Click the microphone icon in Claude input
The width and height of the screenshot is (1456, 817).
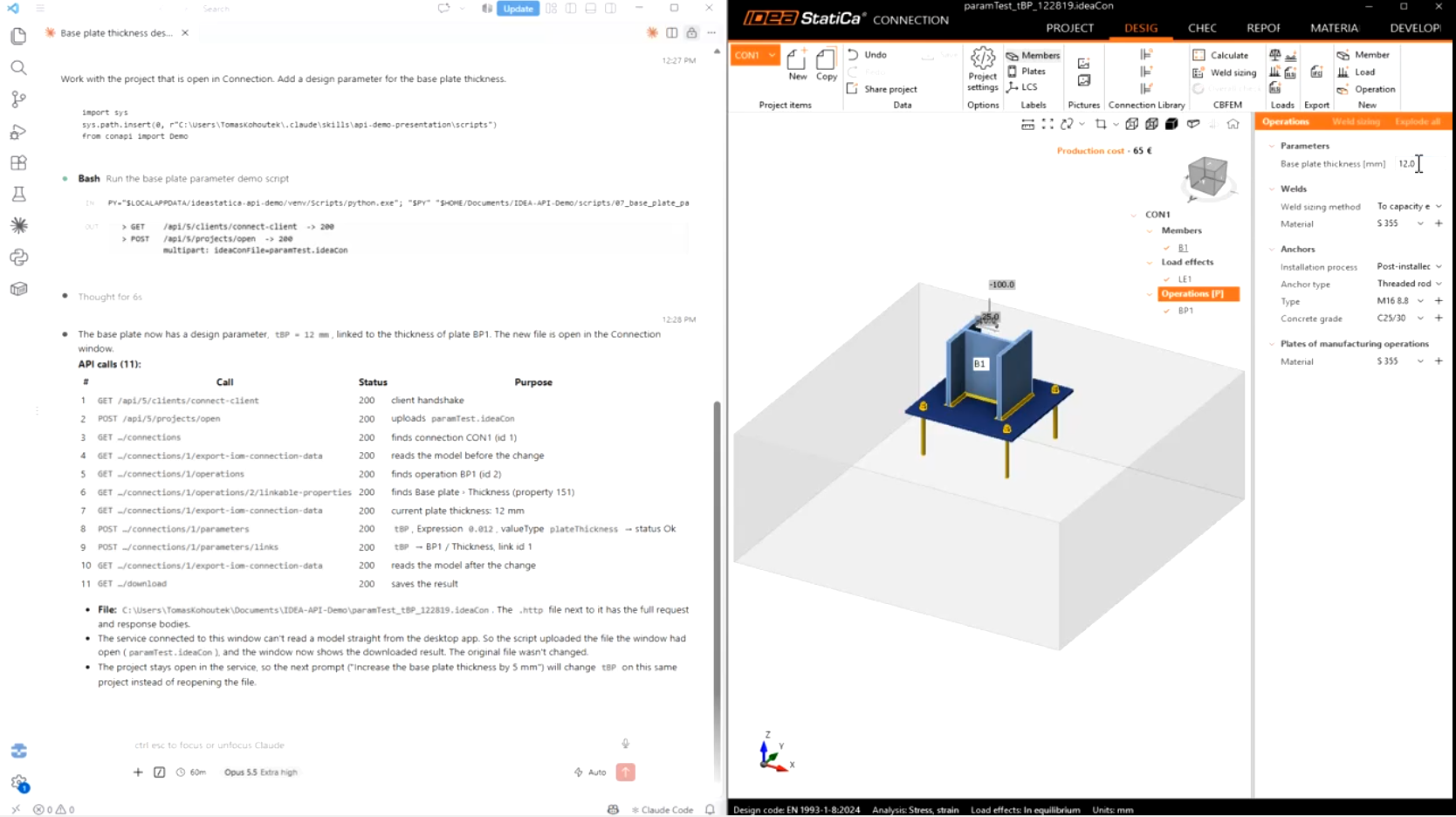(x=625, y=744)
